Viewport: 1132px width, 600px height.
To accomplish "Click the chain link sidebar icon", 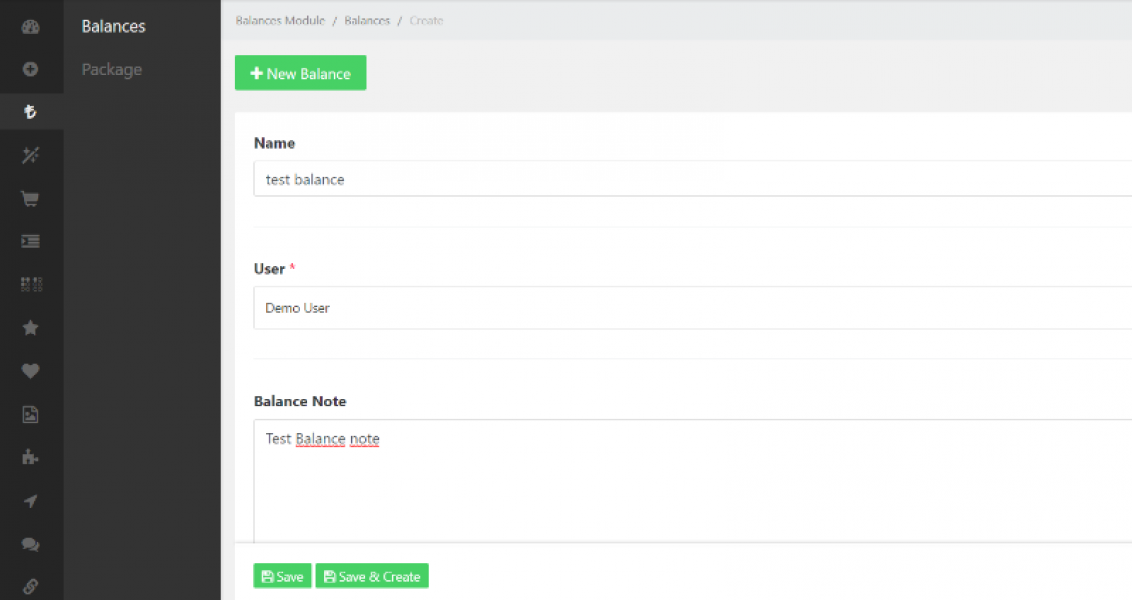I will [30, 587].
